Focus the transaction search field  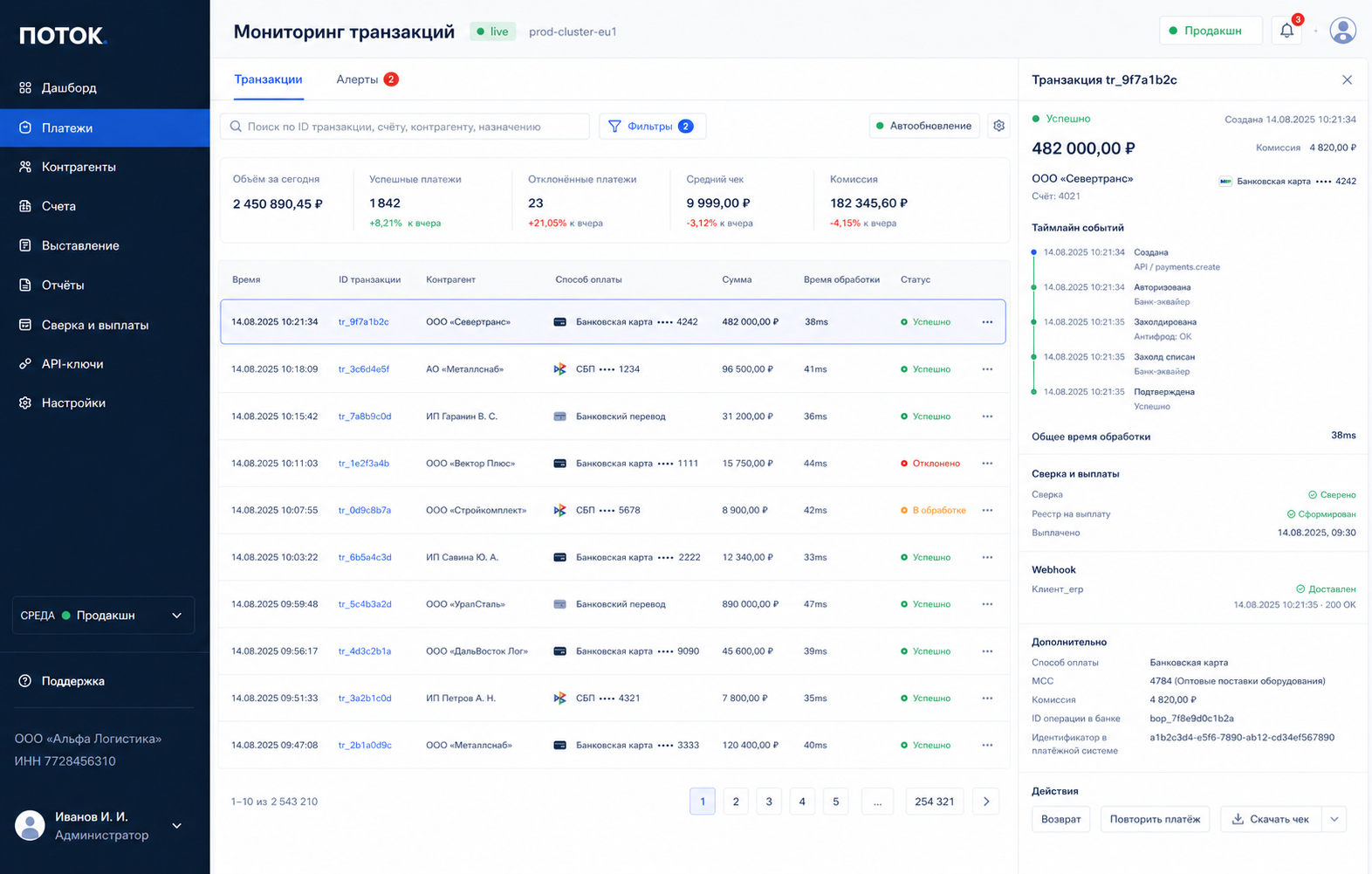click(405, 127)
